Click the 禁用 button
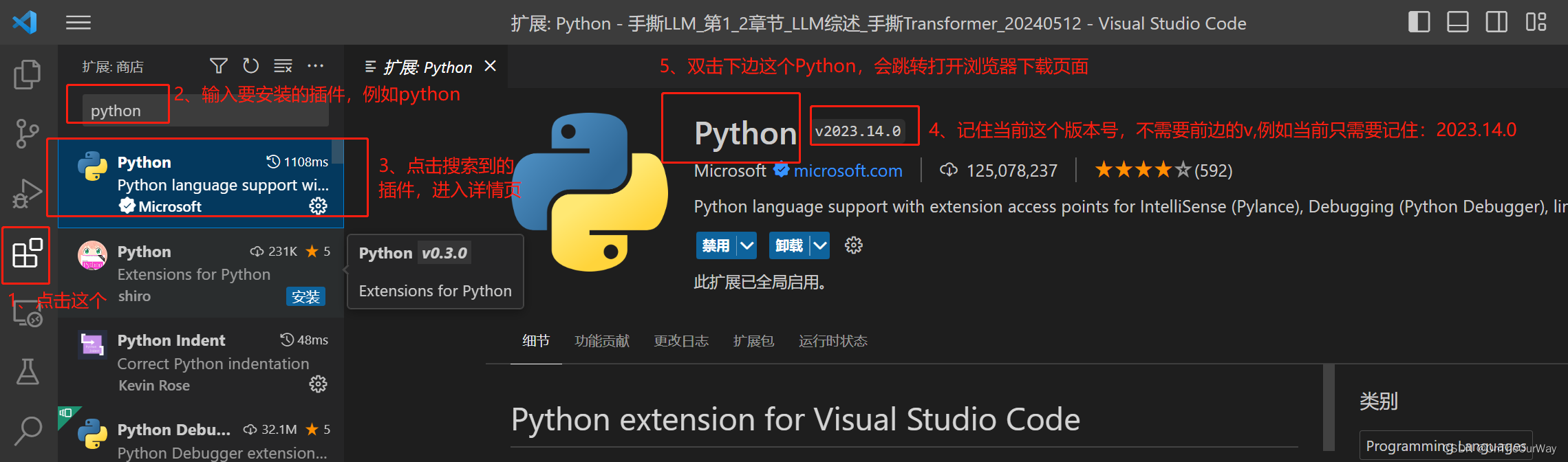 tap(716, 245)
